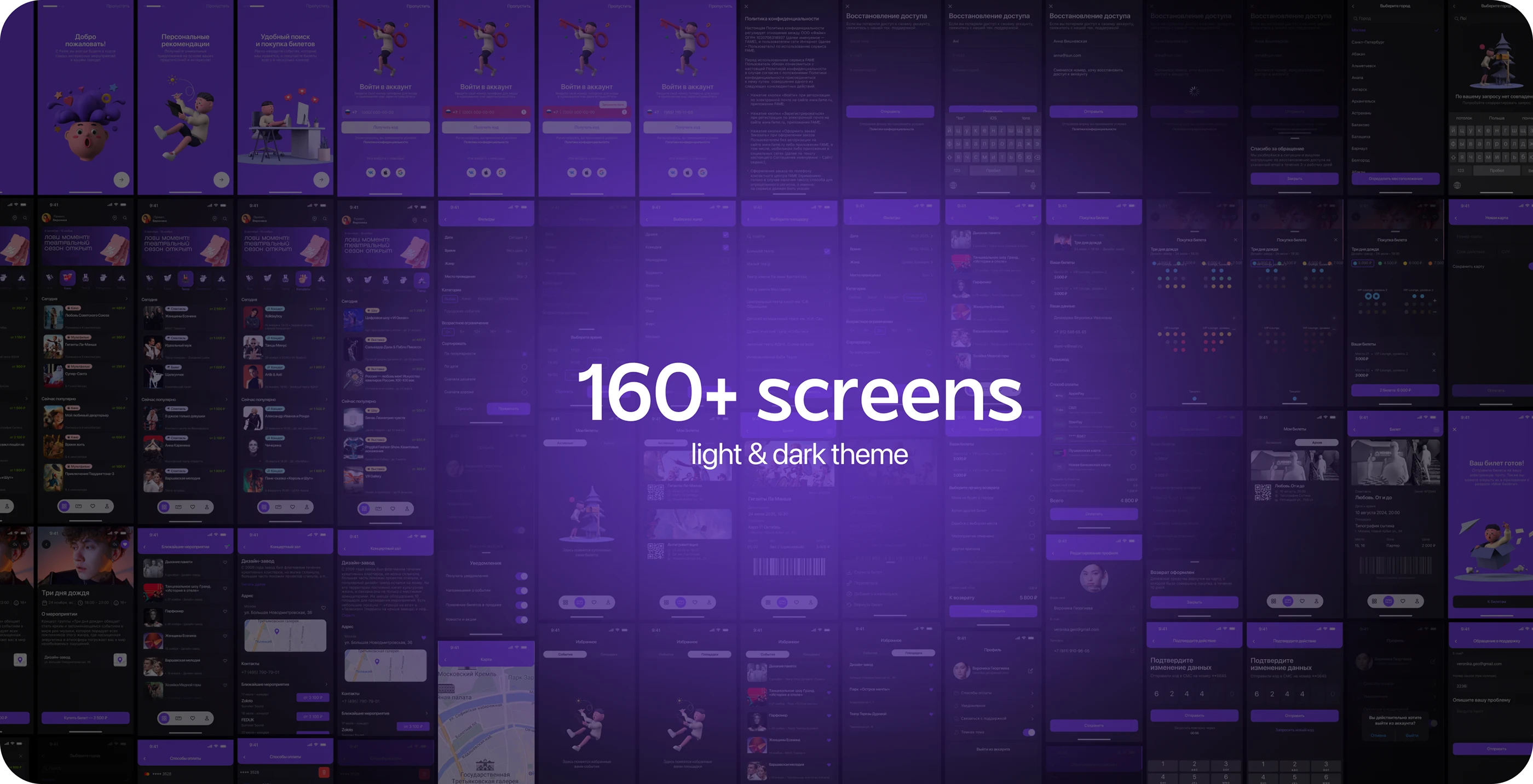The image size is (1533, 784).
Task: Tap Пропустить link on Добро пожаловать screen
Action: 118,6
